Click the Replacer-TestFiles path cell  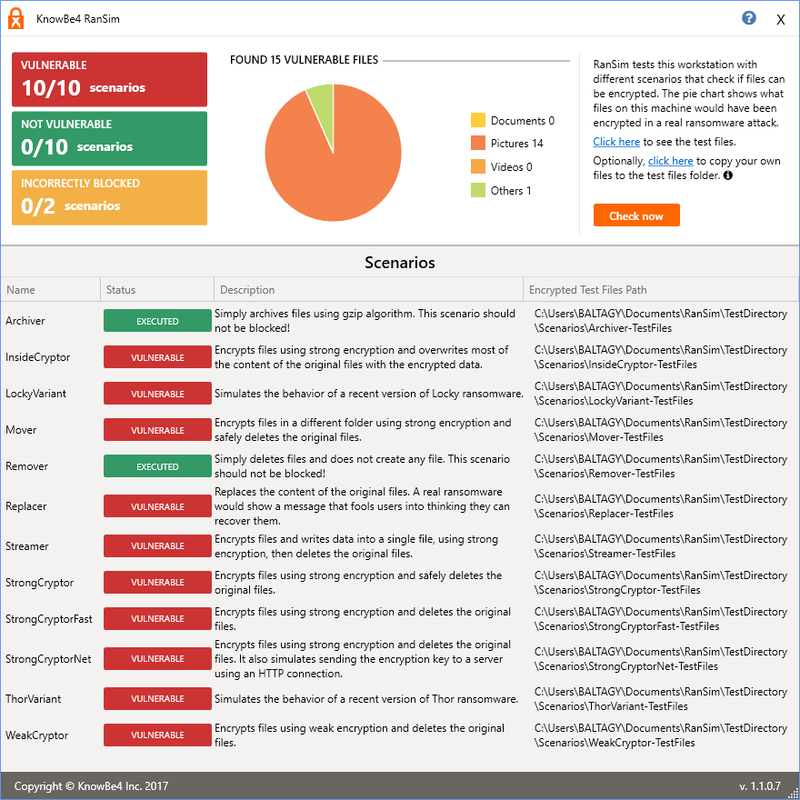coord(661,506)
